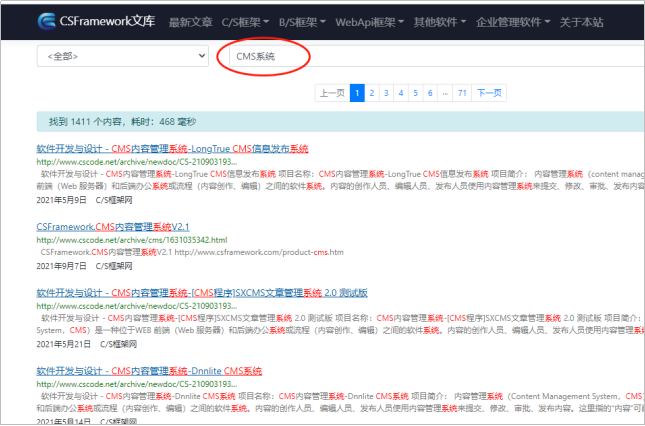Open the CSFramework文库 home title

[107, 21]
